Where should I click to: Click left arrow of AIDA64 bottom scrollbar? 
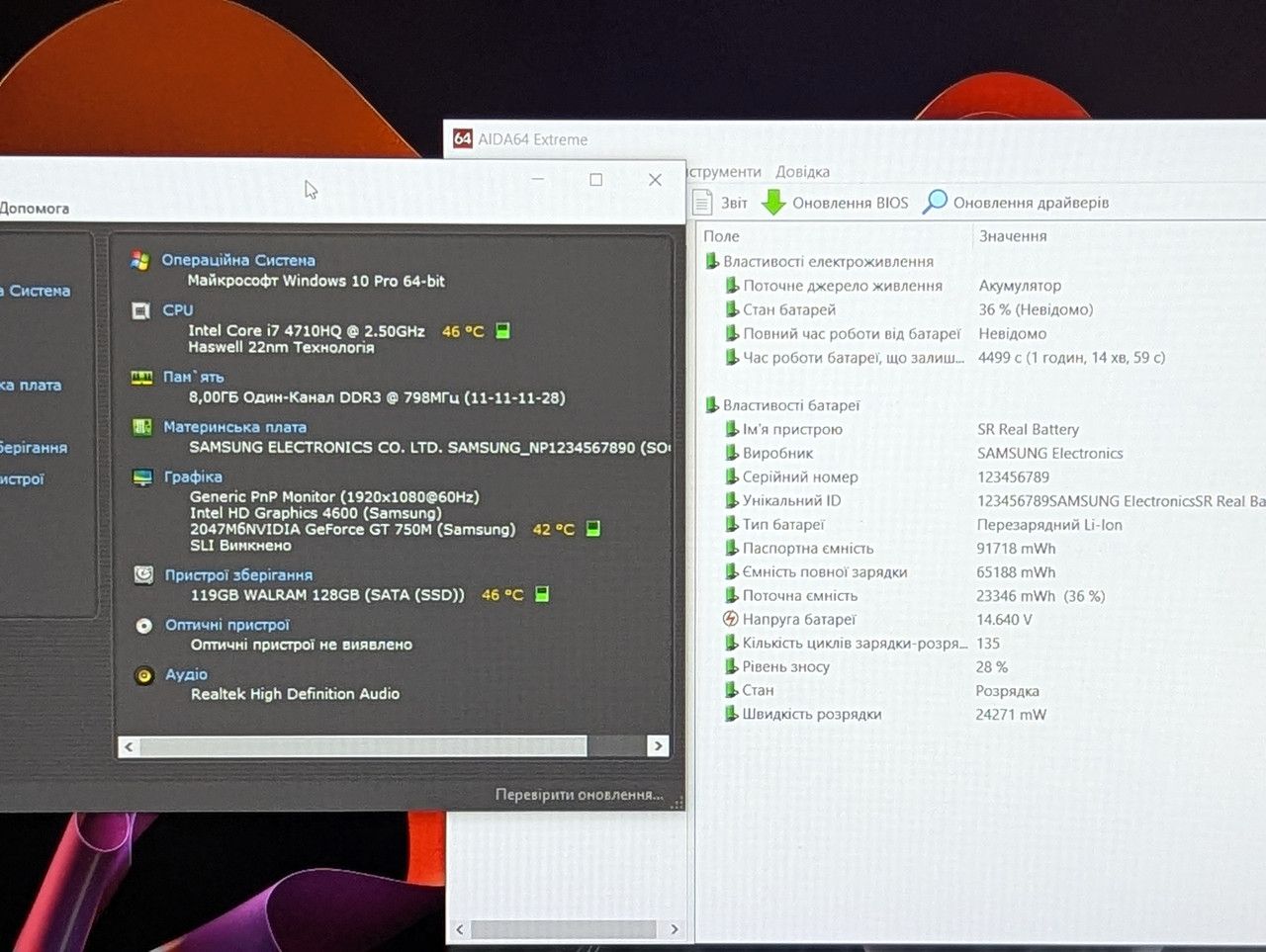click(x=459, y=929)
